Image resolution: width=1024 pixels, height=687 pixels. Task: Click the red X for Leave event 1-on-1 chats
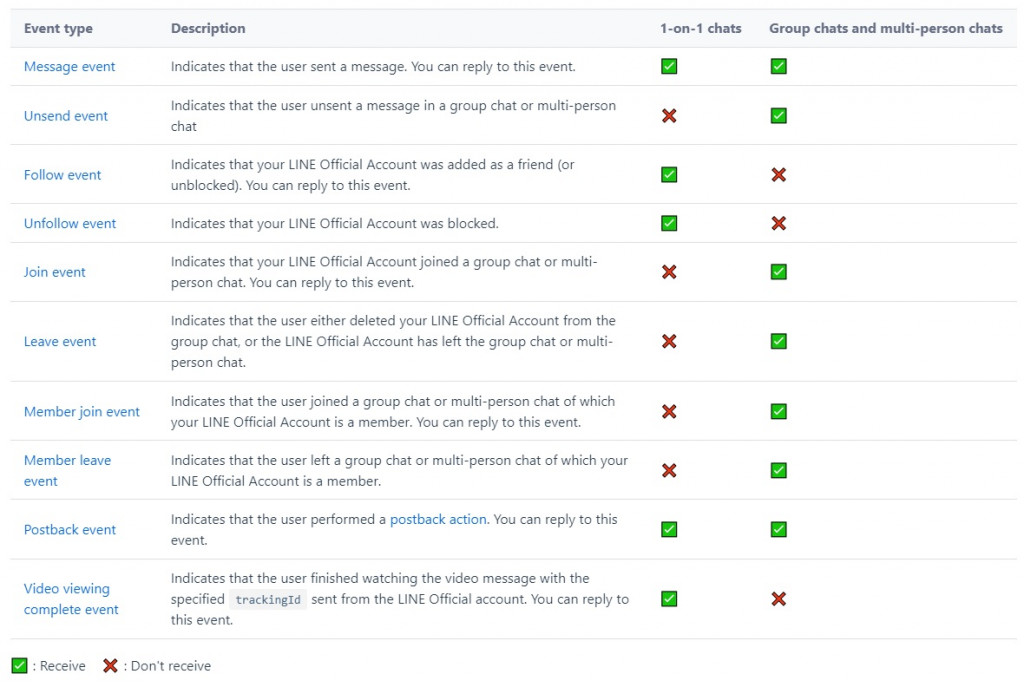(669, 342)
